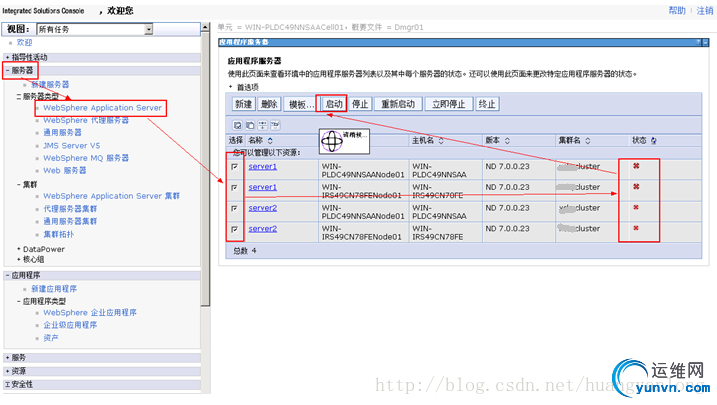Click the navigation pane scrollbar up arrow

pos(205,27)
